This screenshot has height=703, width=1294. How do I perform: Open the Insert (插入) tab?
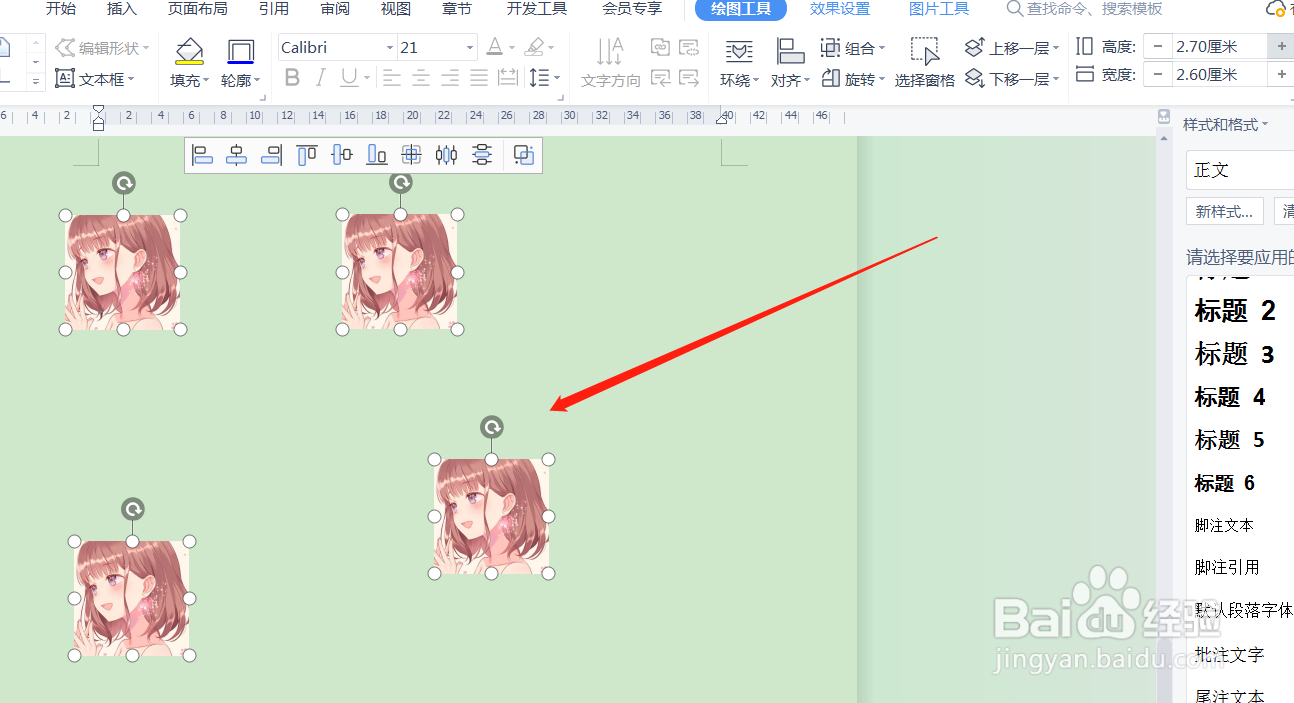(x=122, y=9)
